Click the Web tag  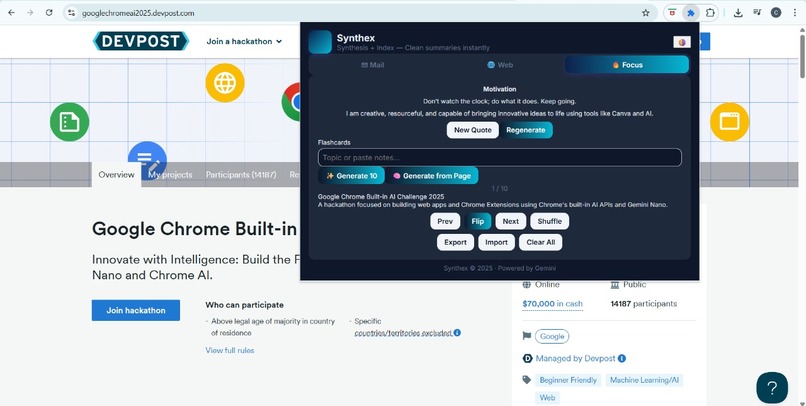click(547, 398)
